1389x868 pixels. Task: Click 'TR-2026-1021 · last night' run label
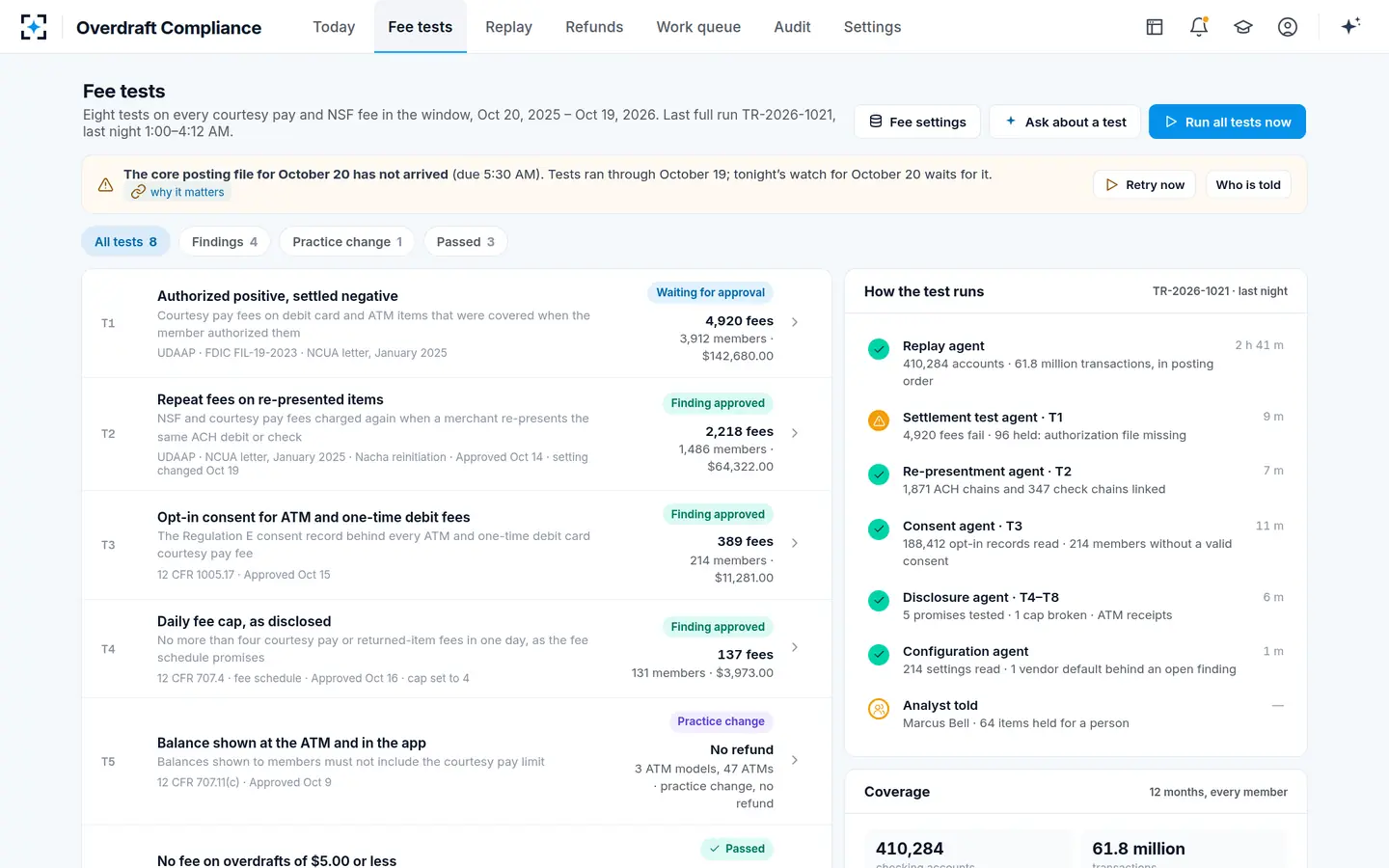click(x=1220, y=291)
